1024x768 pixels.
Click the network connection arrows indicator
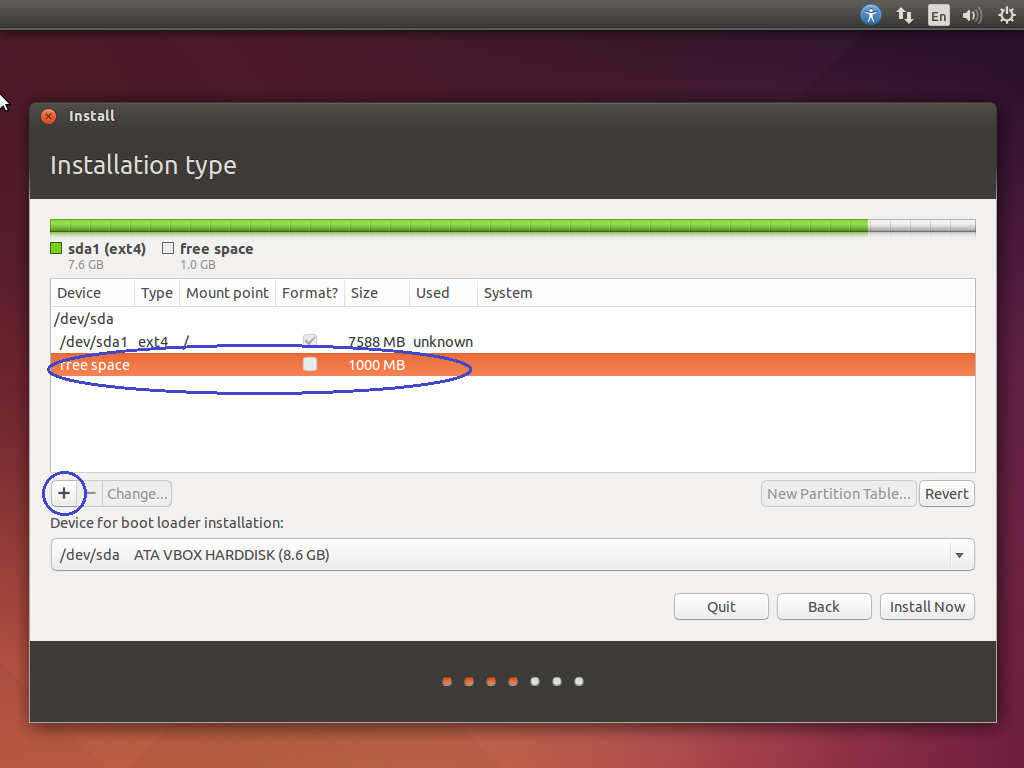(905, 15)
